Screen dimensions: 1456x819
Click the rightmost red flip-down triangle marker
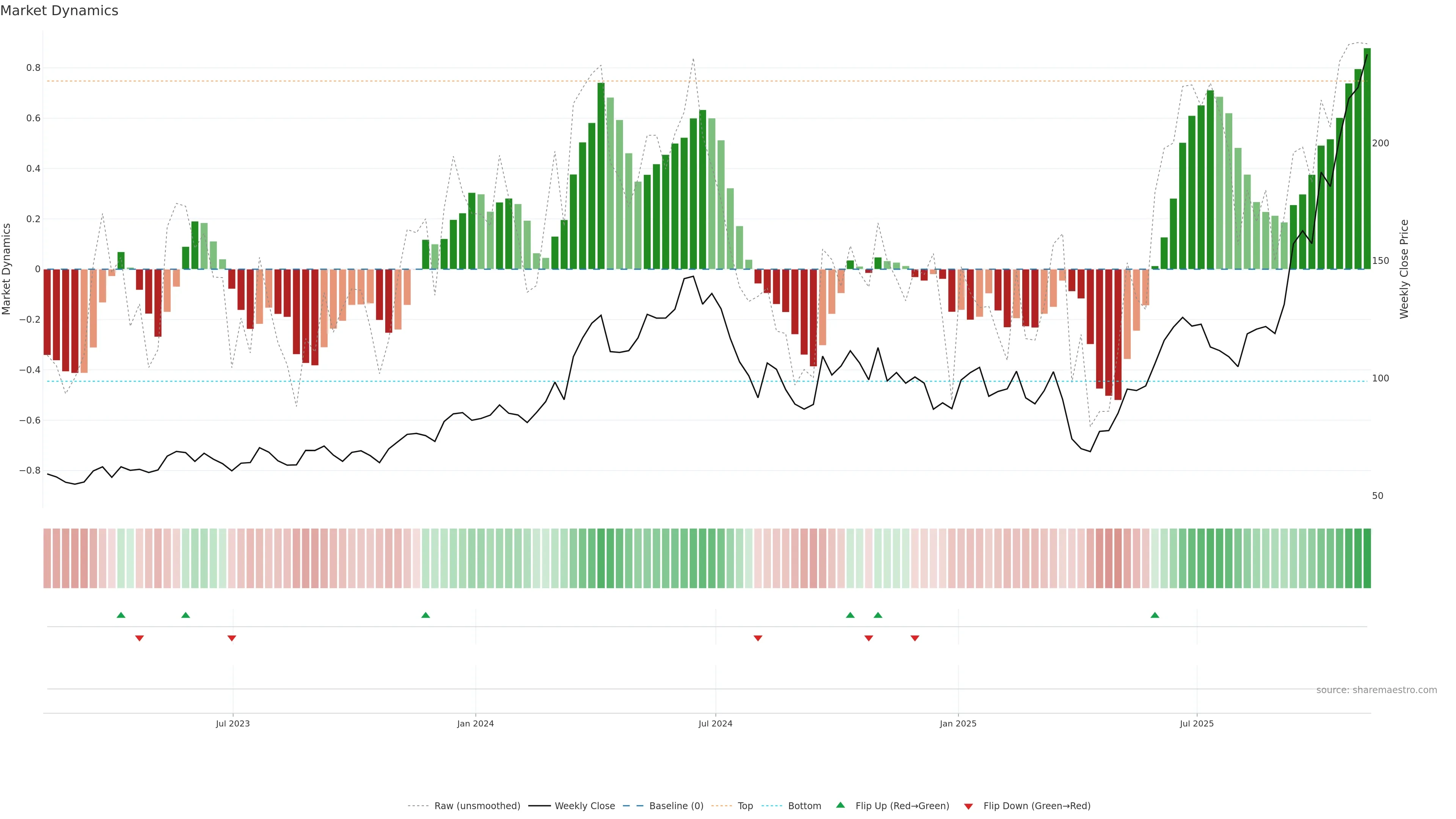click(x=915, y=638)
